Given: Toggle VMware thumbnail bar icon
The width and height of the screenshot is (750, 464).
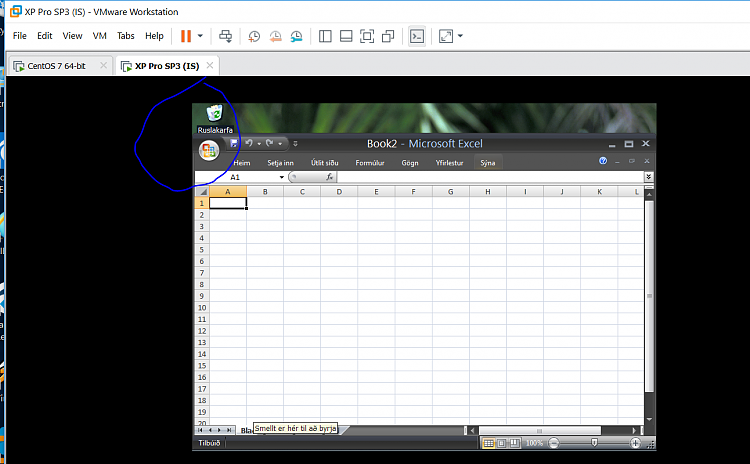Looking at the screenshot, I should [x=346, y=36].
